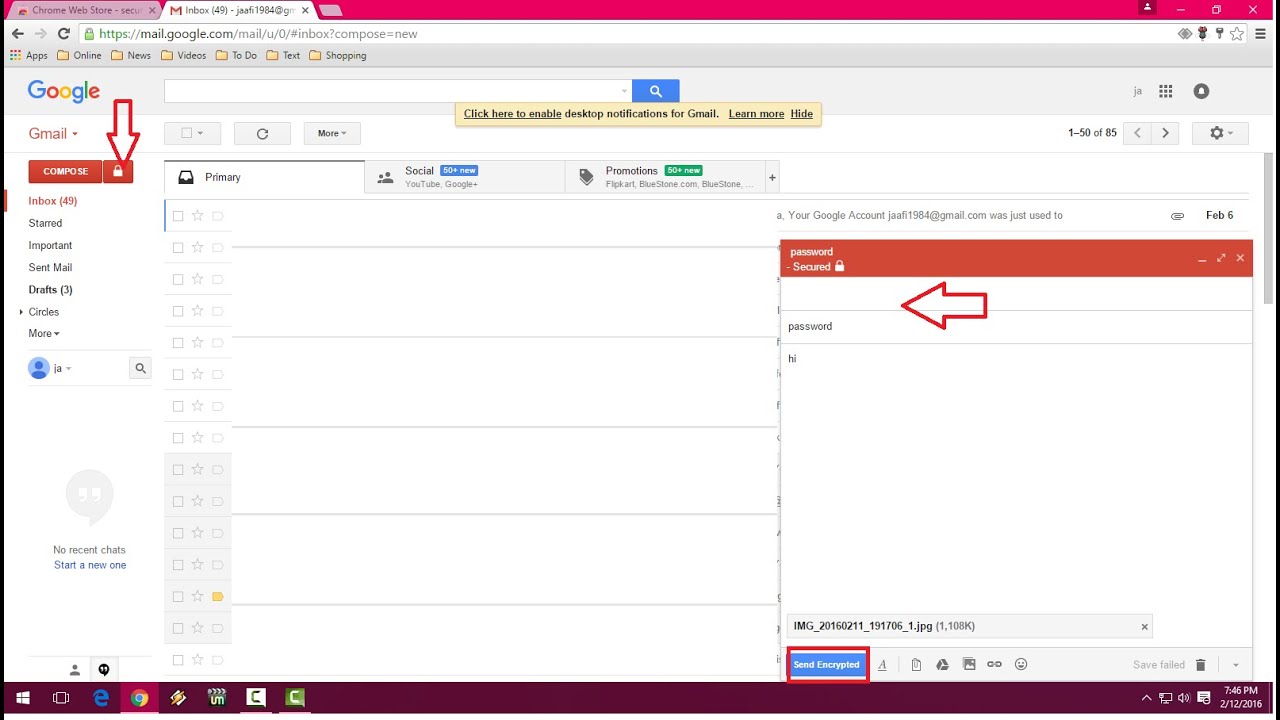1280x720 pixels.
Task: Insert files using Google Drive icon
Action: click(x=942, y=665)
